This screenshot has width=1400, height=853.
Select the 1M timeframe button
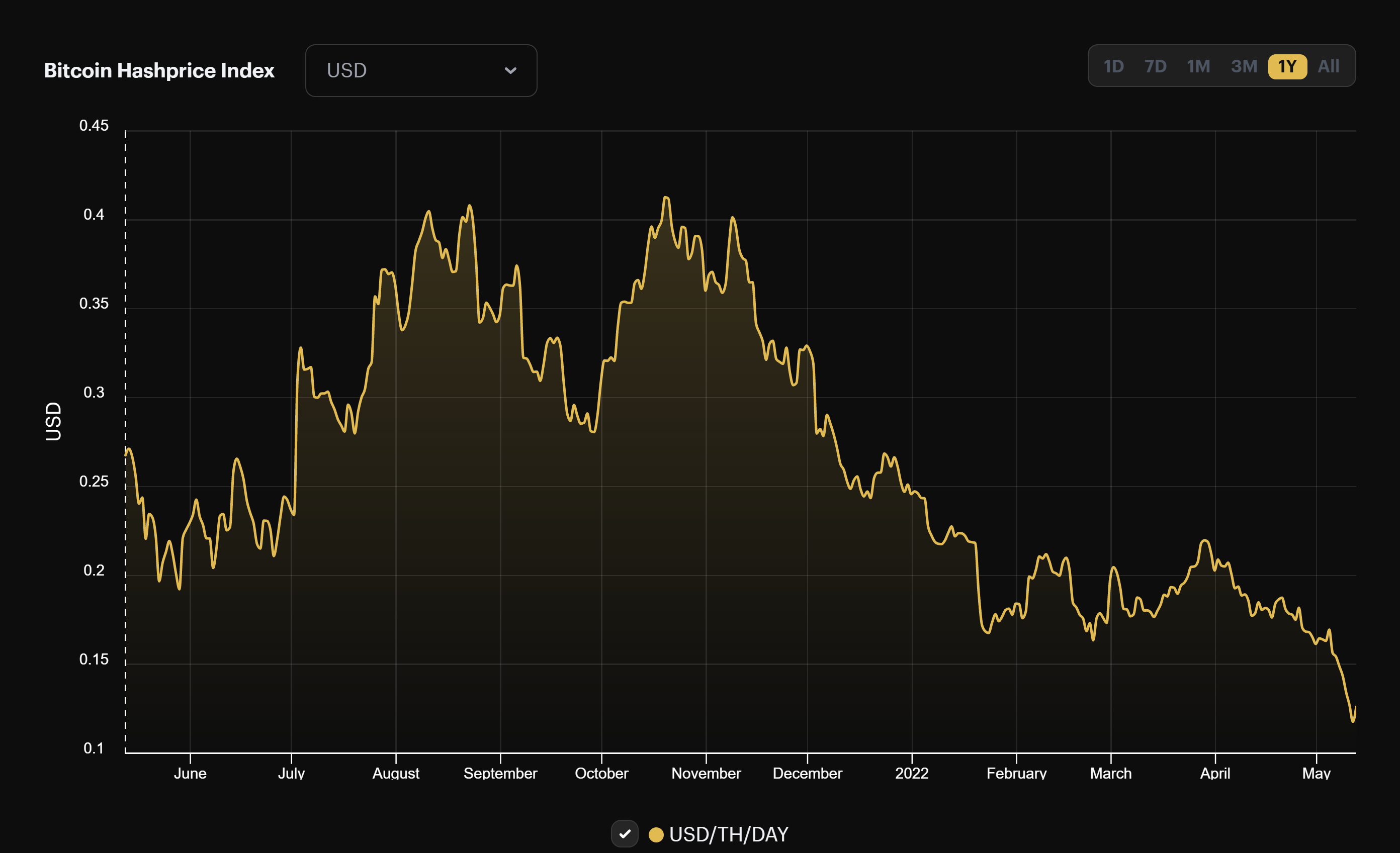[x=1199, y=66]
